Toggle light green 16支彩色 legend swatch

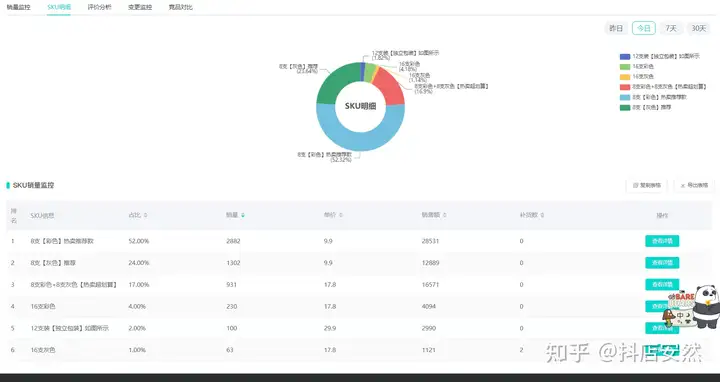pyautogui.click(x=624, y=67)
